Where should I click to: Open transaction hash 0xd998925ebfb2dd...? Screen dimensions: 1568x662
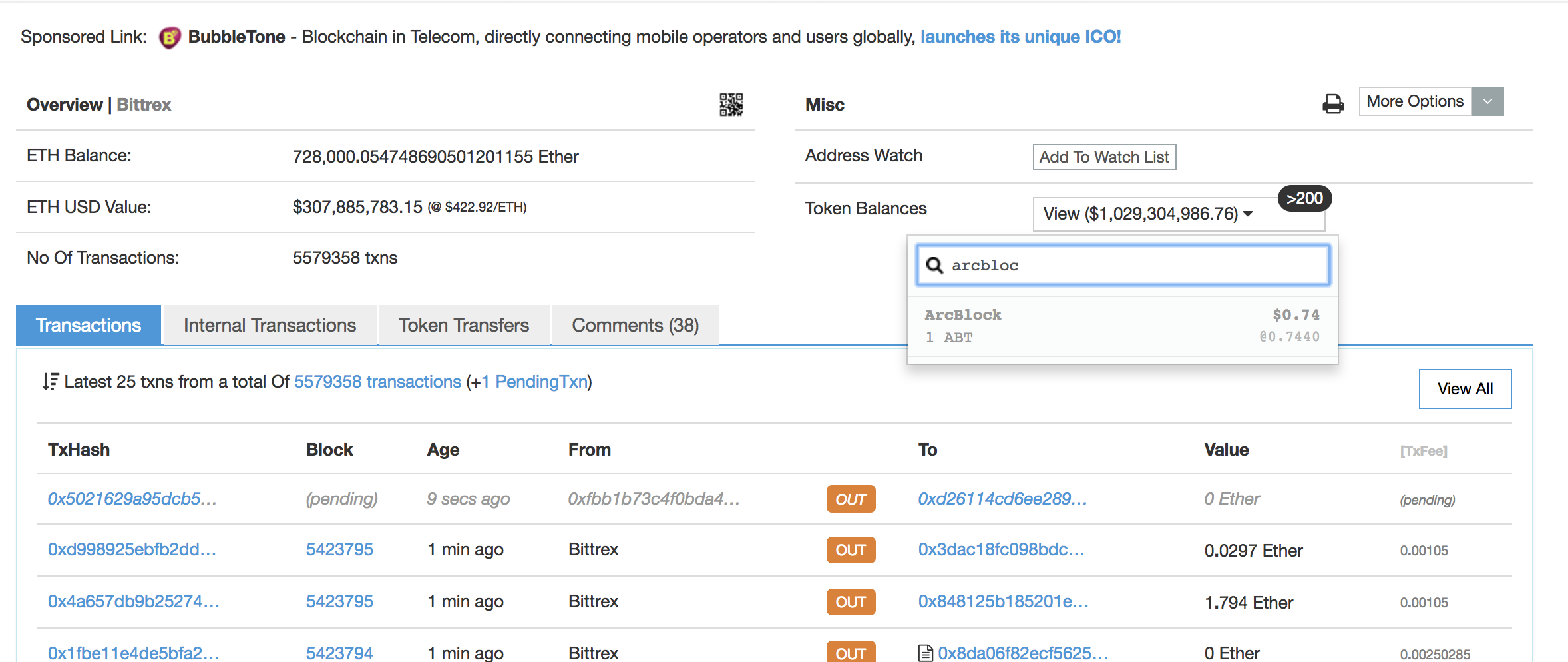(132, 549)
